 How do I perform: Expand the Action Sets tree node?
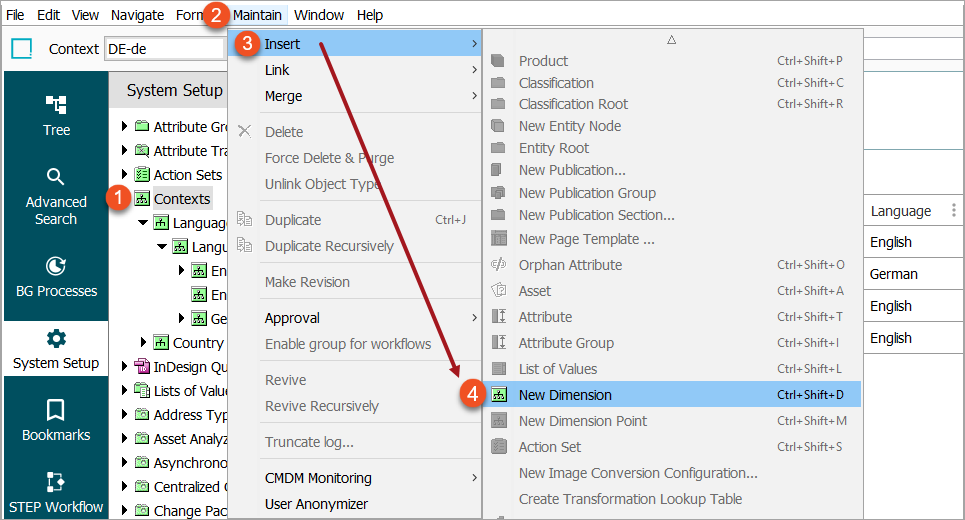[125, 175]
